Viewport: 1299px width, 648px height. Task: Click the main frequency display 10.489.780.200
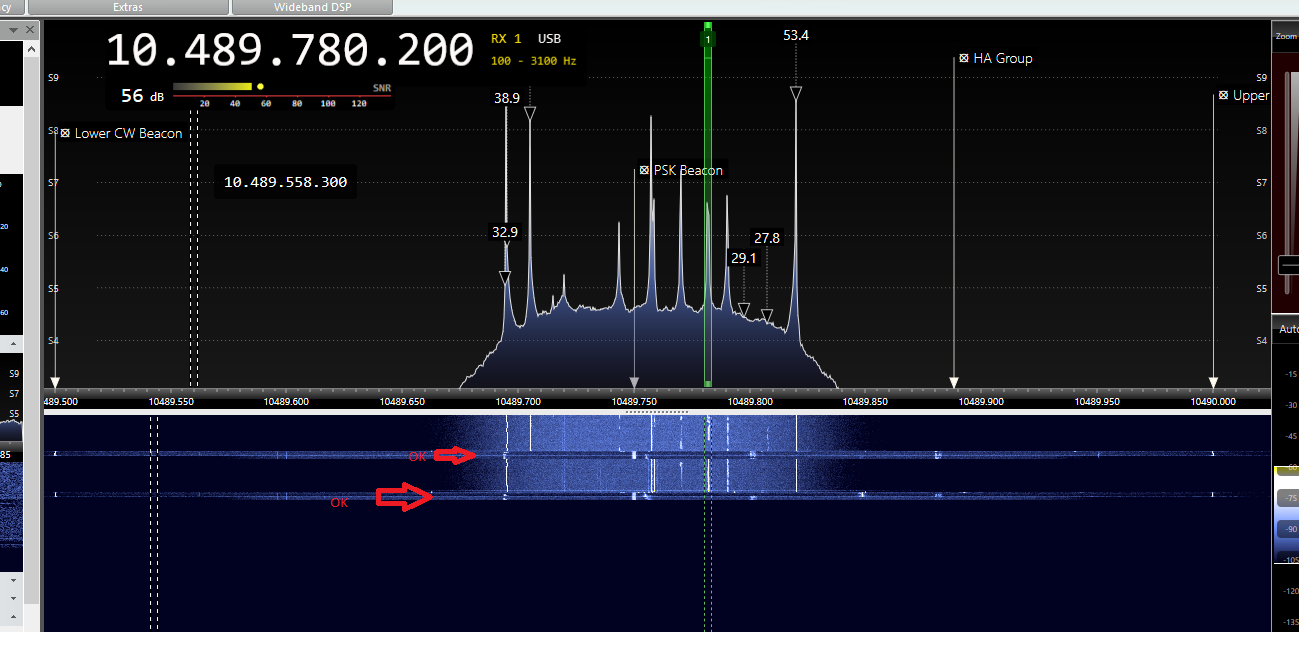(x=290, y=50)
